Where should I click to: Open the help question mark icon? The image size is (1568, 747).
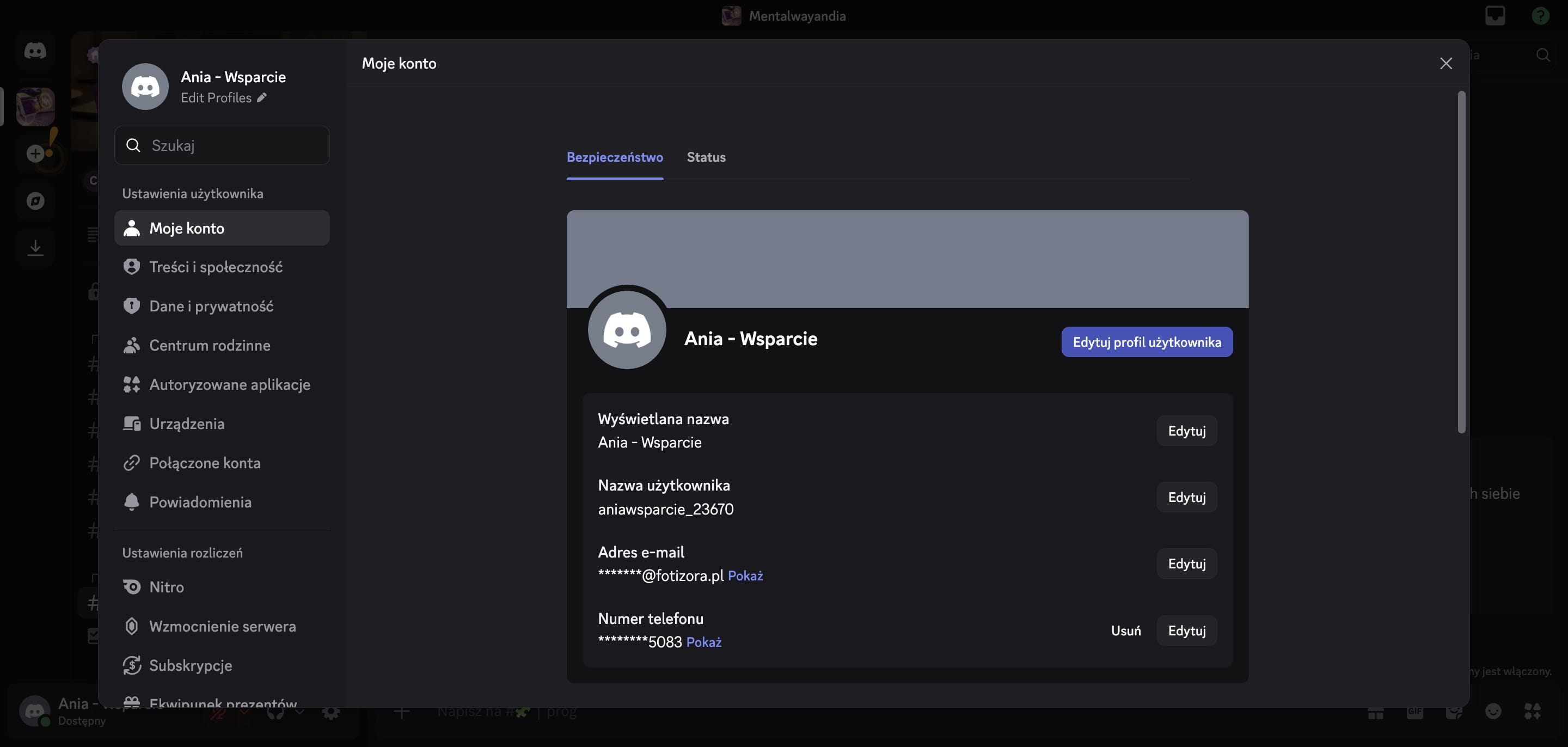1540,15
